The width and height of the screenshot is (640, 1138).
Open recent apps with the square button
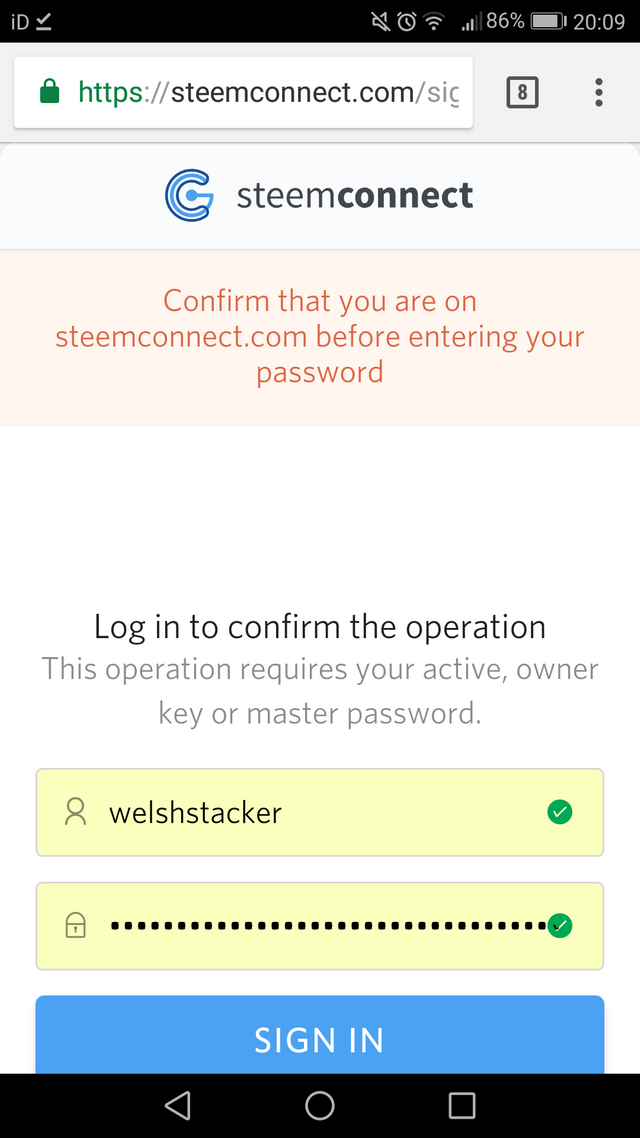(x=462, y=1105)
